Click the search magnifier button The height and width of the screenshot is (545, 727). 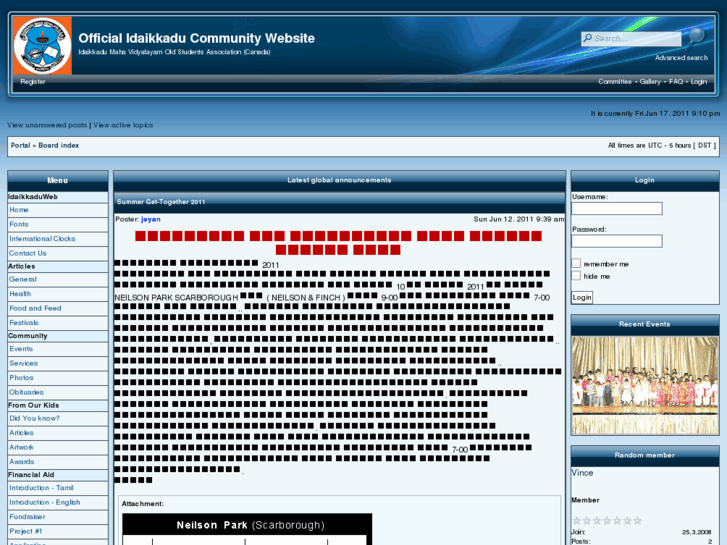(x=696, y=36)
